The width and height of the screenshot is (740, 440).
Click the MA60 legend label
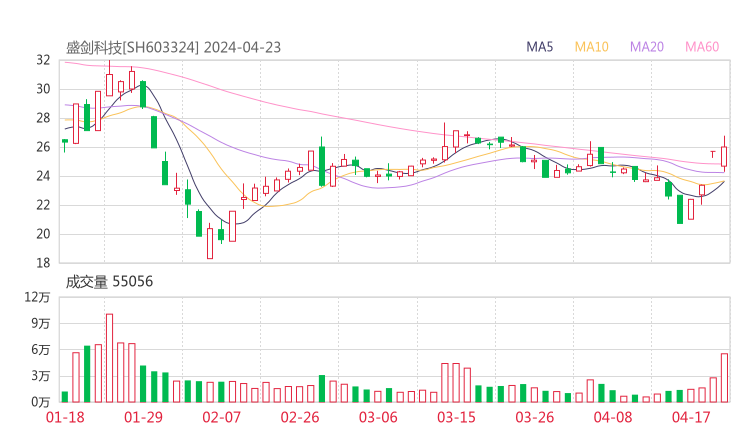tap(702, 47)
